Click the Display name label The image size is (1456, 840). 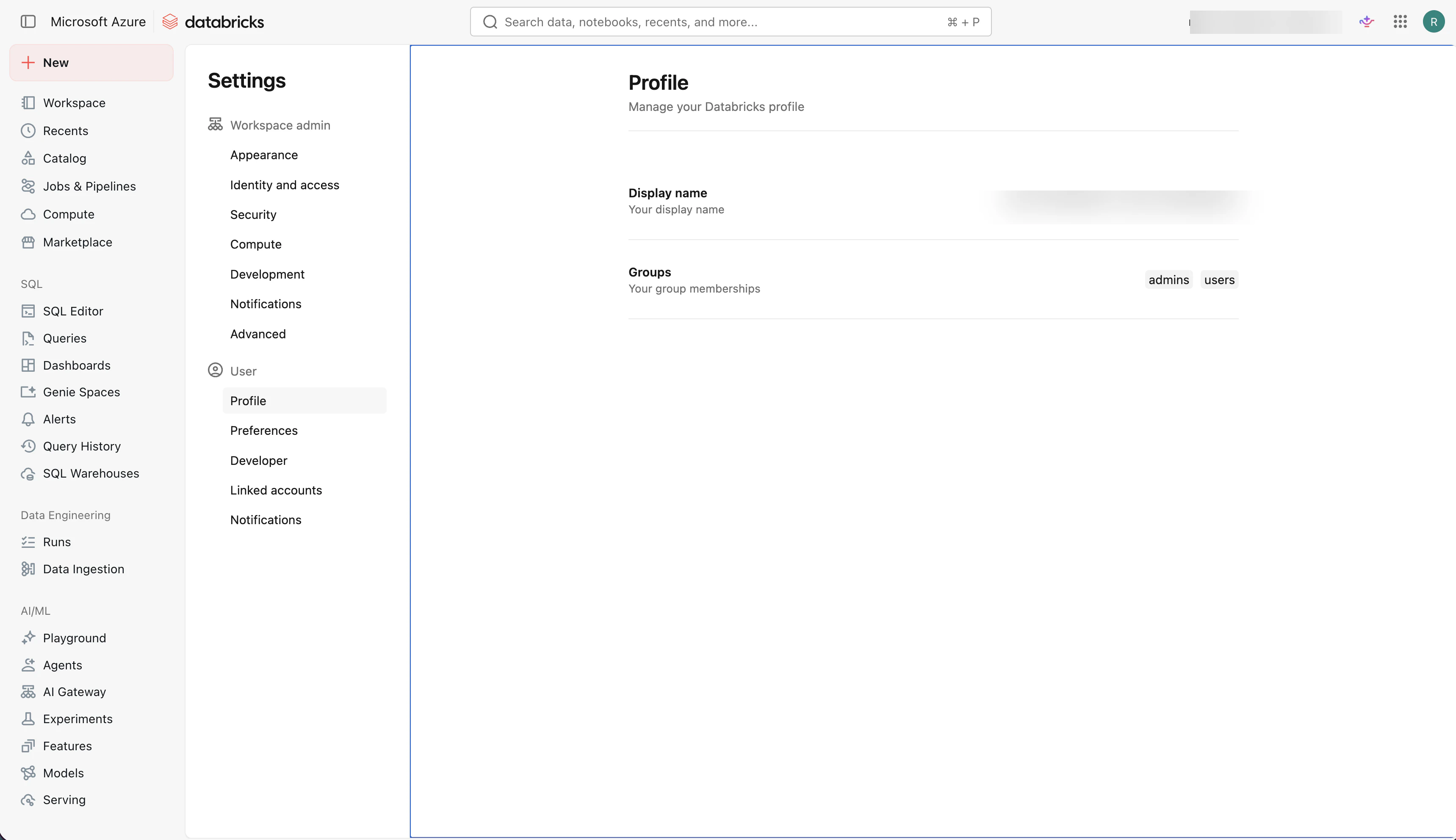click(668, 193)
